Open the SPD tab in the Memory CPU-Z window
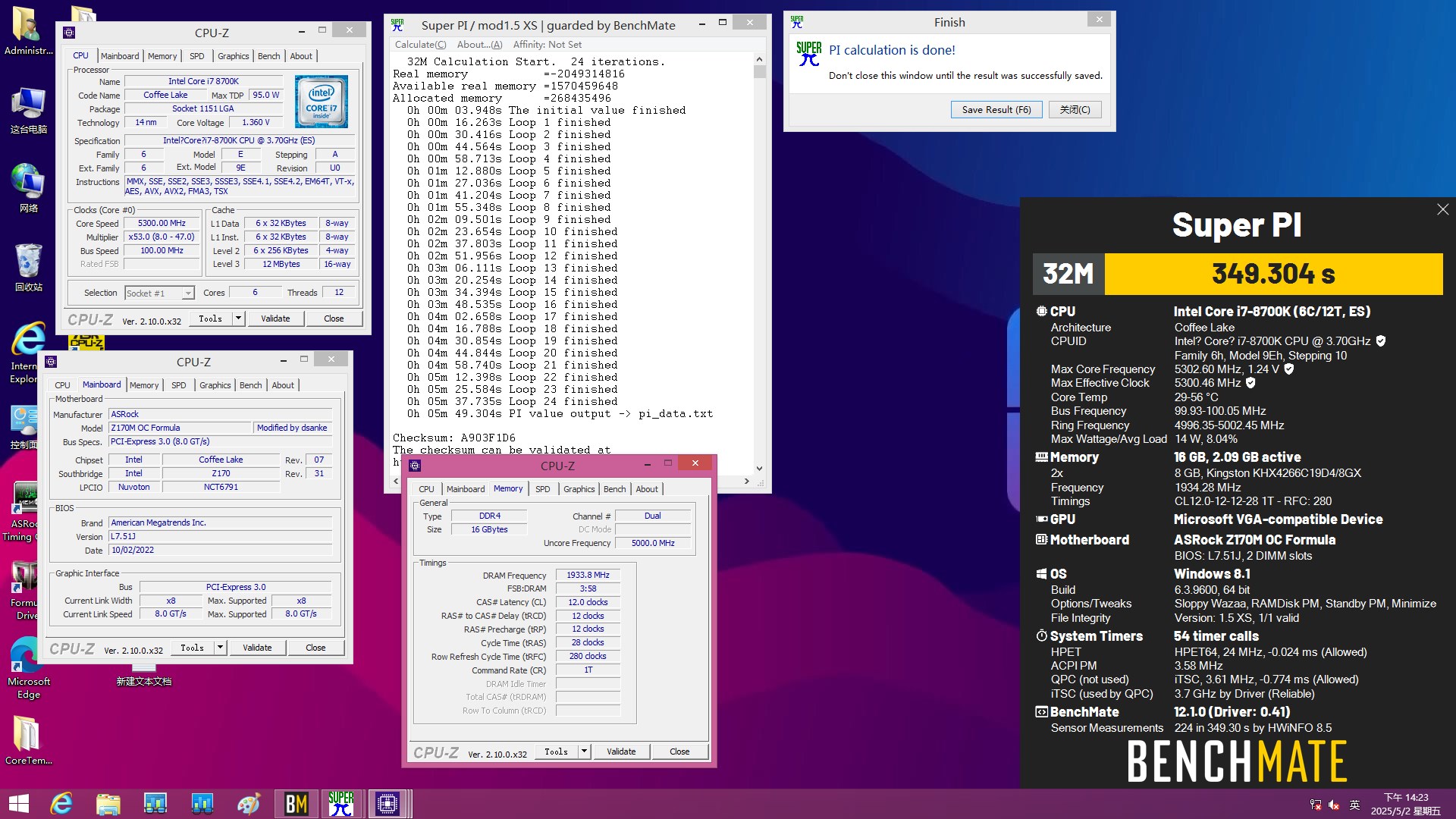 (543, 489)
